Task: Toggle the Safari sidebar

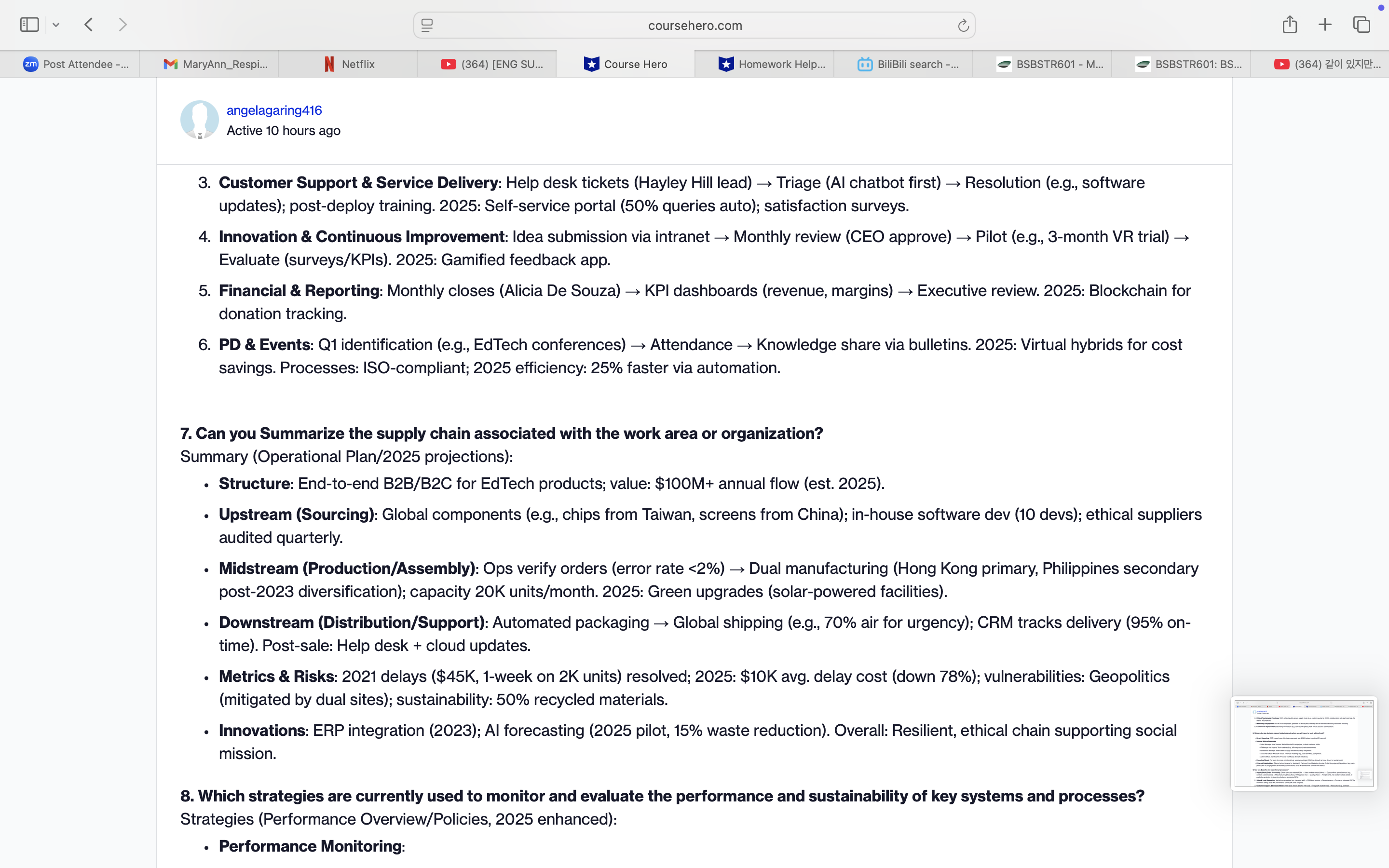Action: pyautogui.click(x=29, y=25)
